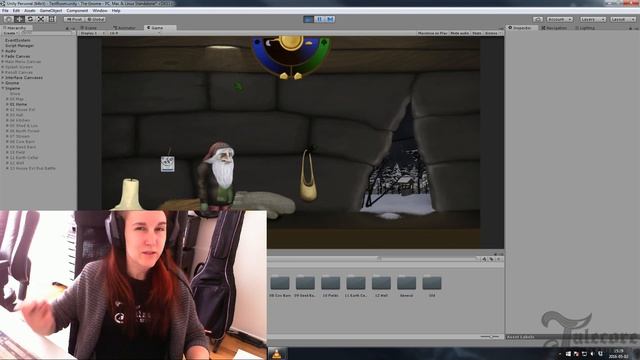640x360 pixels.
Task: Open the File menu
Action: [5, 11]
